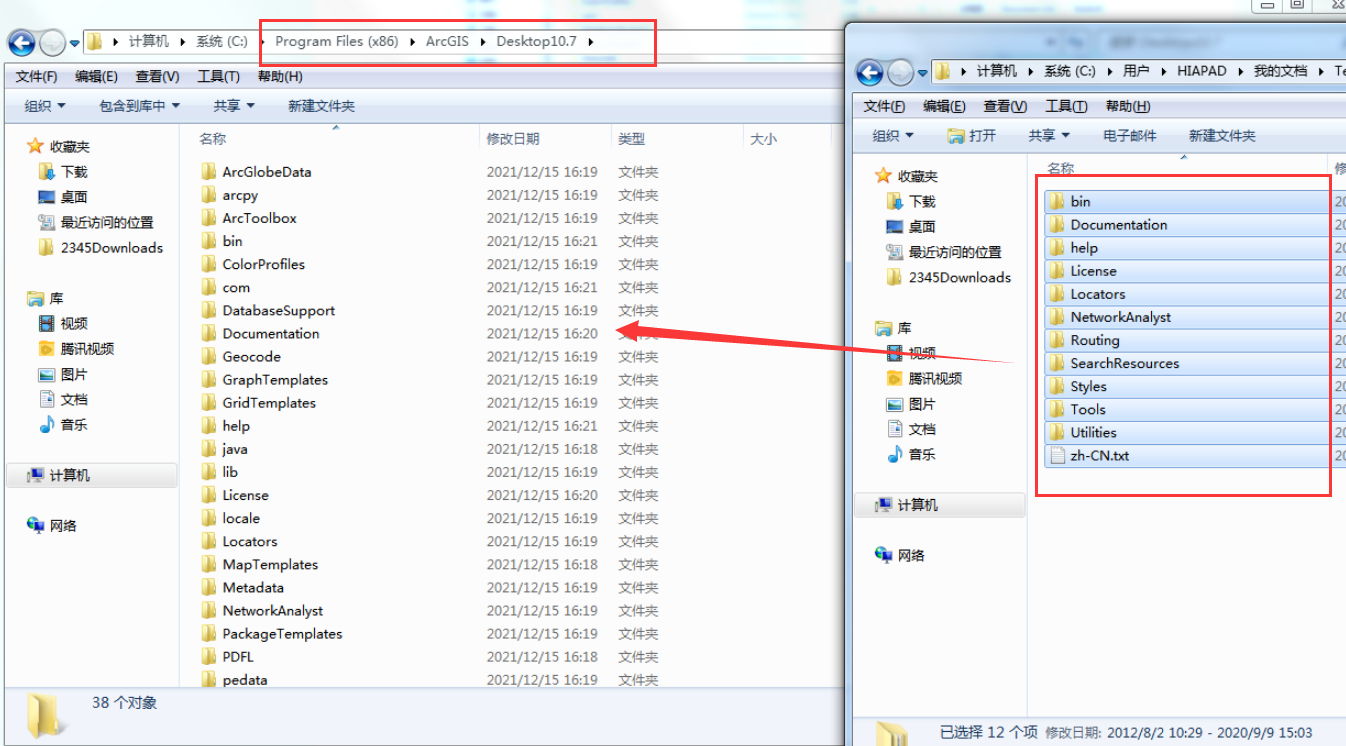
Task: Click ArcGIS segment in the left address bar
Action: pyautogui.click(x=448, y=41)
